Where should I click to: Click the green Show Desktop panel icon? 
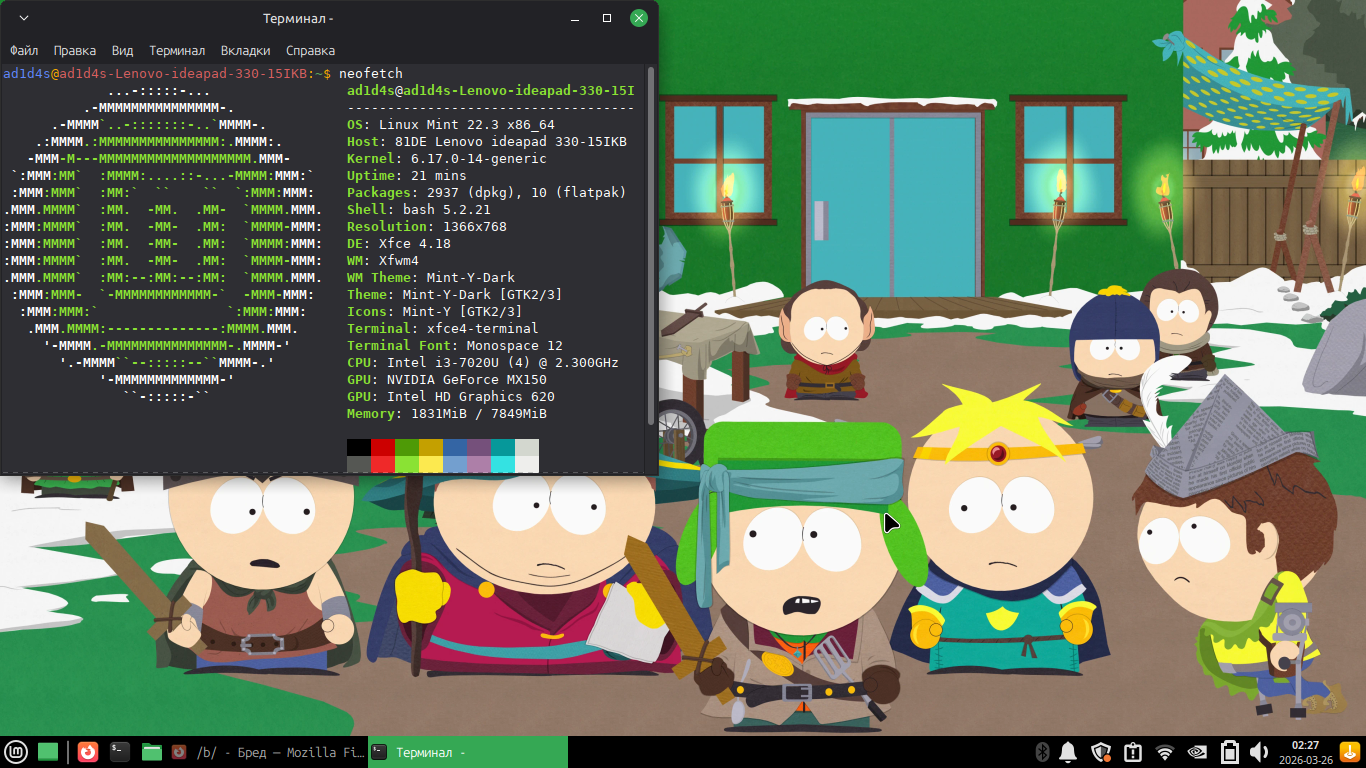point(48,752)
